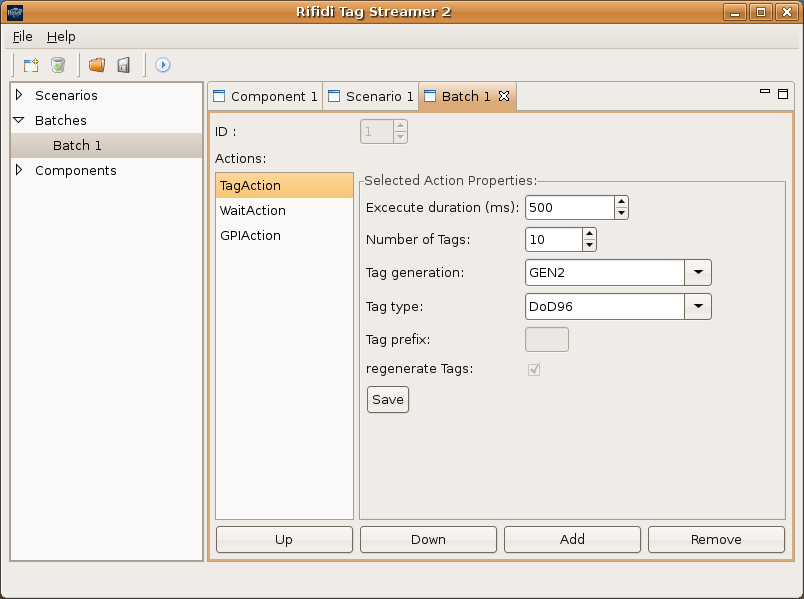
Task: Open the File menu
Action: click(22, 36)
